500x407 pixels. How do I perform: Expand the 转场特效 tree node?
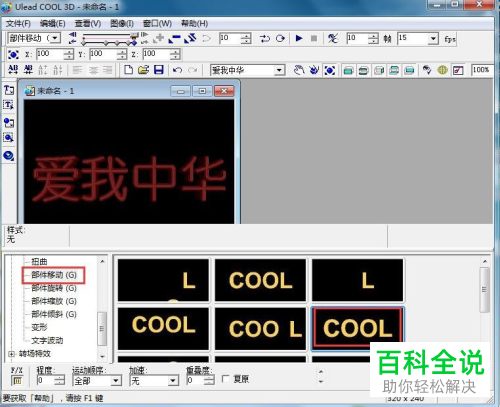pyautogui.click(x=11, y=354)
